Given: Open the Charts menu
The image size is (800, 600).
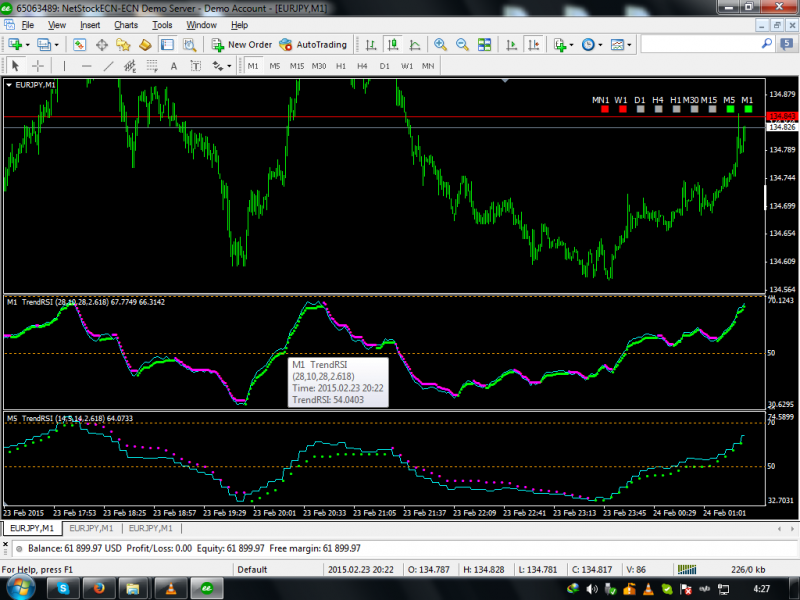Looking at the screenshot, I should pyautogui.click(x=126, y=24).
